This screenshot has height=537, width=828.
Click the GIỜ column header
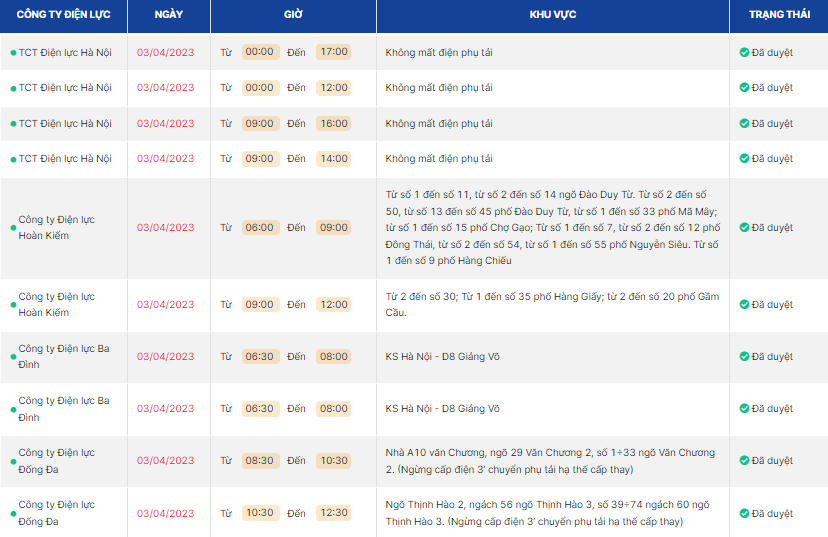(x=293, y=15)
